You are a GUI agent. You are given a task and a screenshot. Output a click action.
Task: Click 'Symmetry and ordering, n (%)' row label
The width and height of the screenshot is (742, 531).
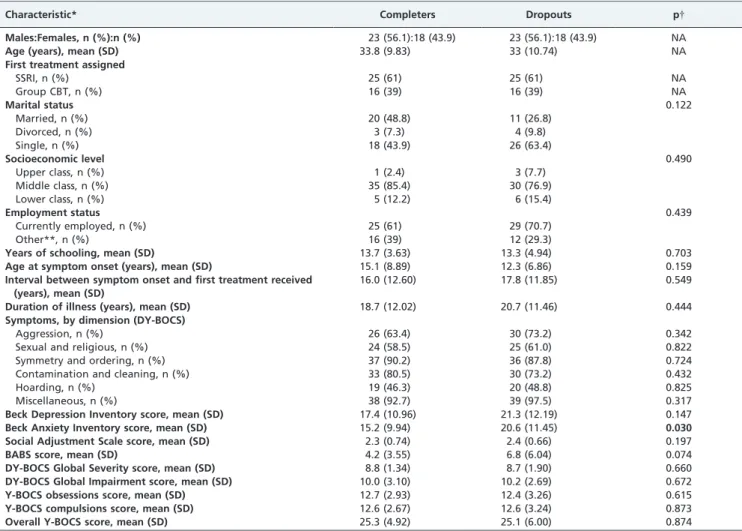point(90,361)
